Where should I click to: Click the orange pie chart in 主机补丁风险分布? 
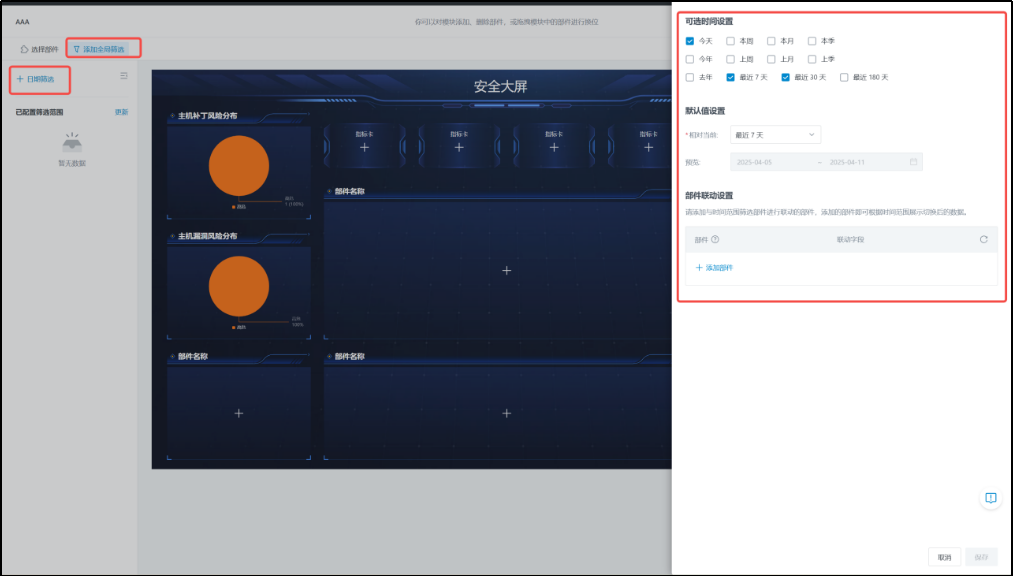click(x=238, y=166)
